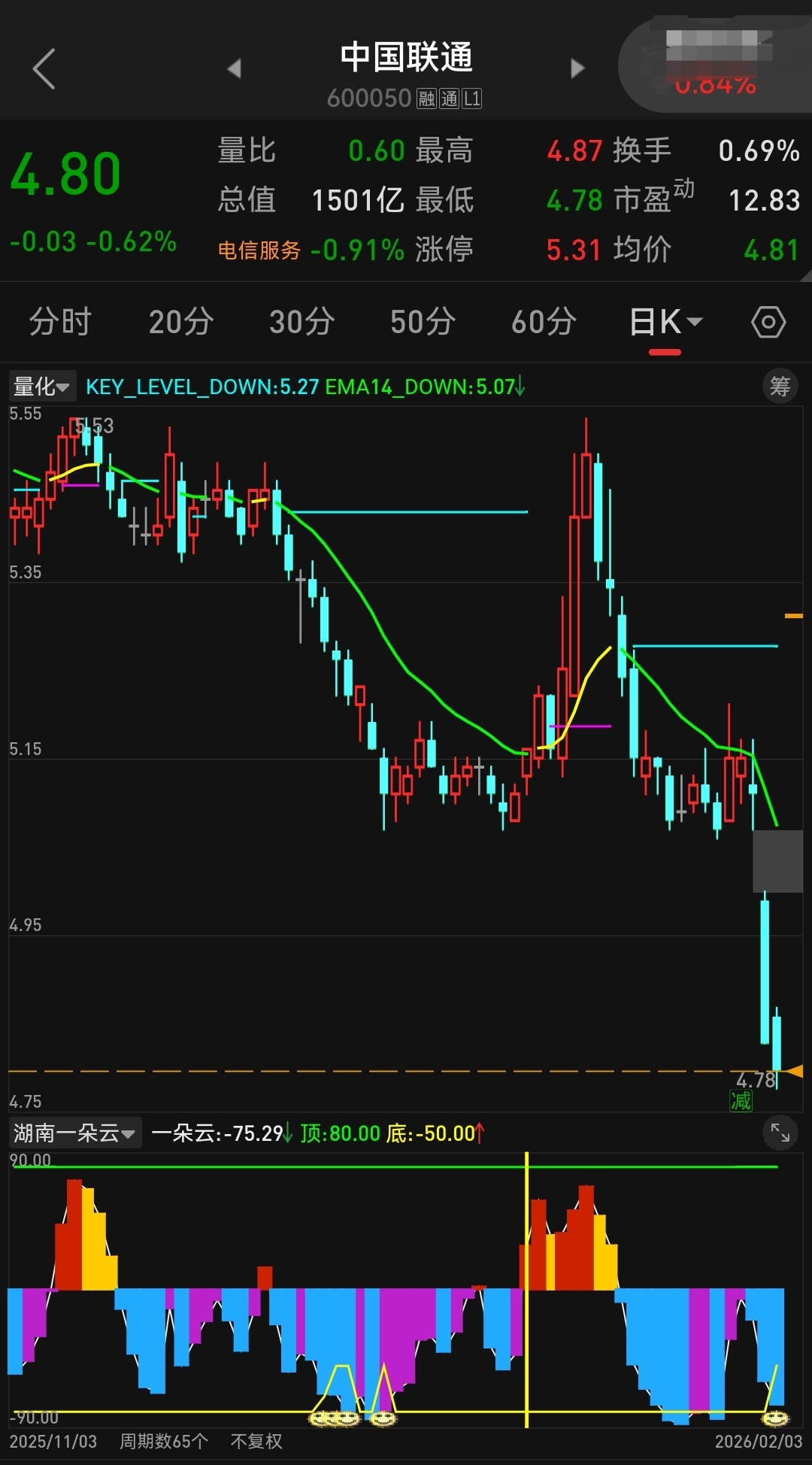
Task: Tap the 量比 0.60 value
Action: [377, 151]
